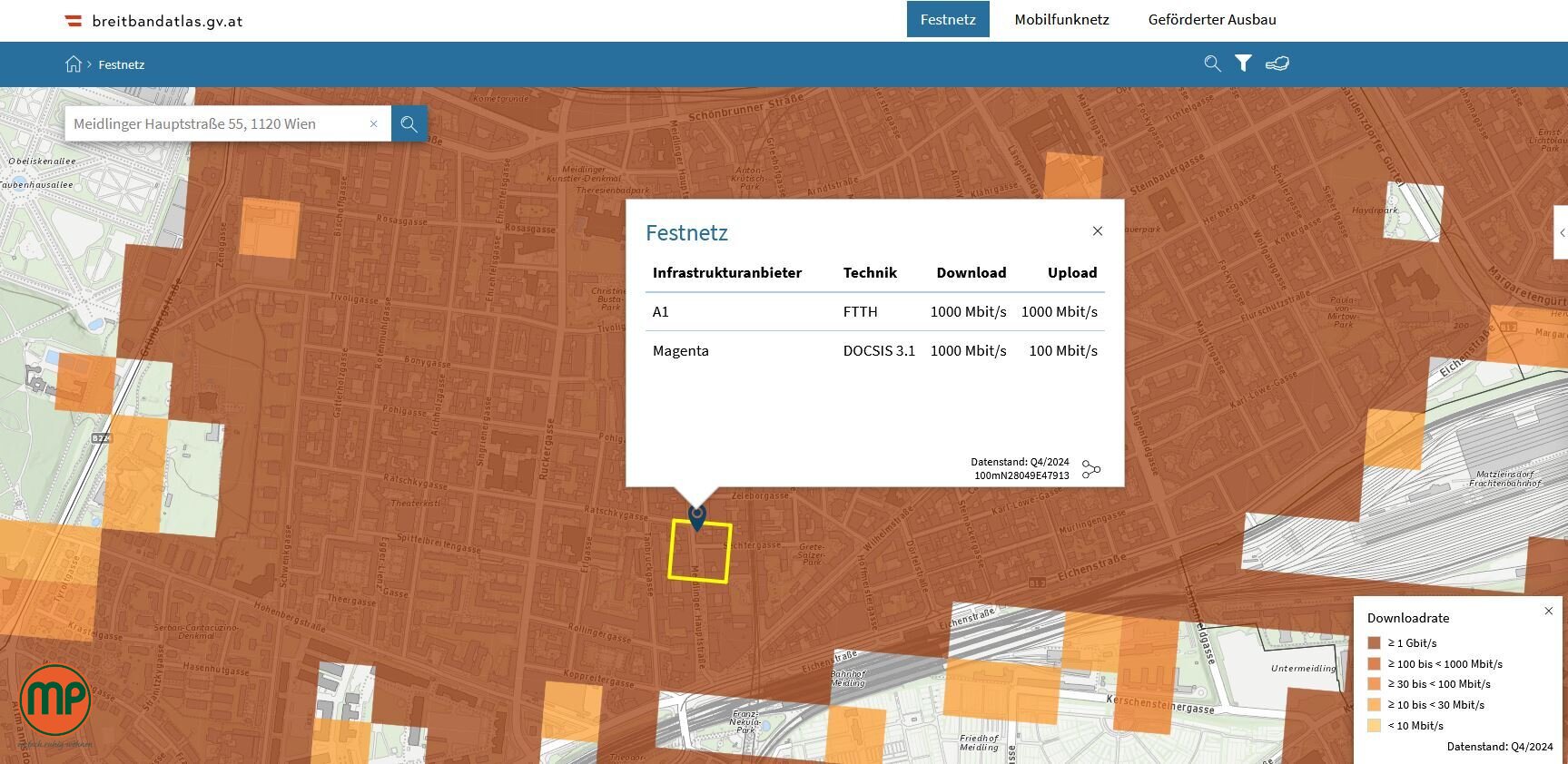Close the Downloadrate legend panel
This screenshot has height=764, width=1568.
click(x=1549, y=611)
